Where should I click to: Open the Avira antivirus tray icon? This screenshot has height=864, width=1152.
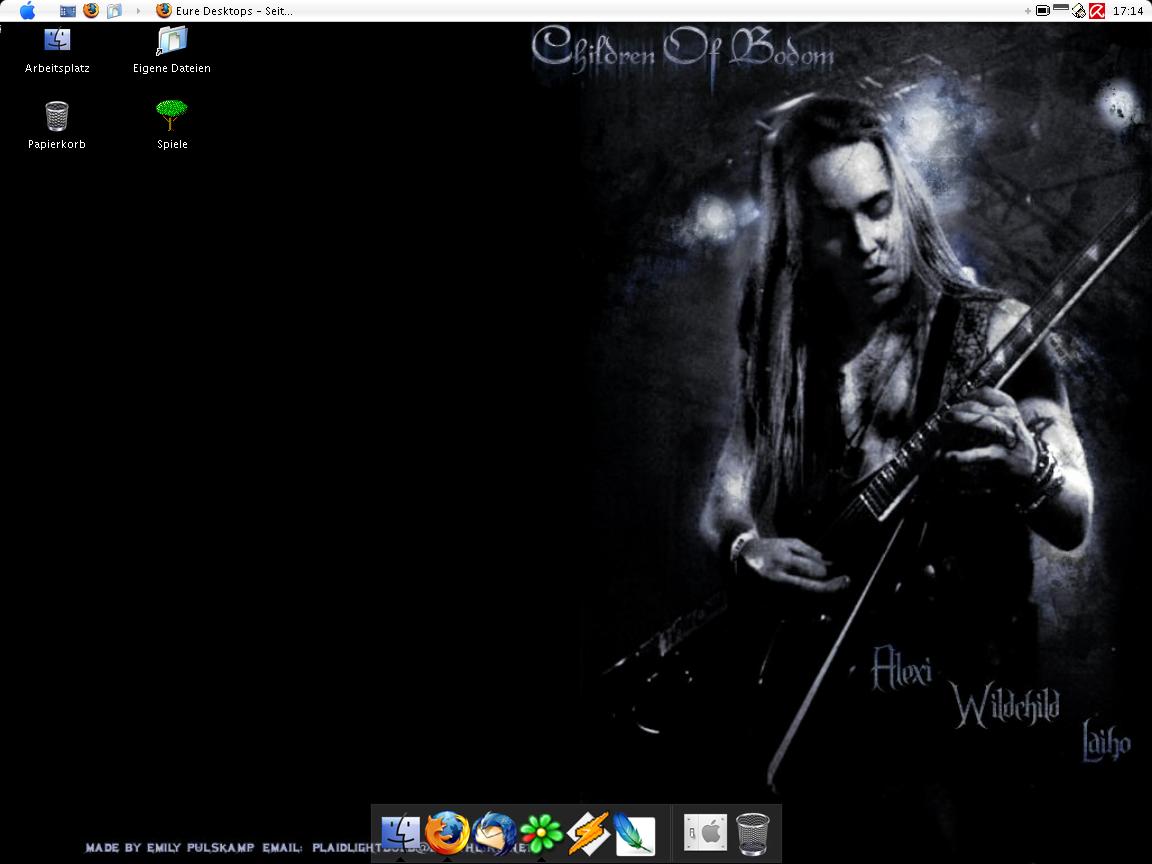pos(1097,11)
